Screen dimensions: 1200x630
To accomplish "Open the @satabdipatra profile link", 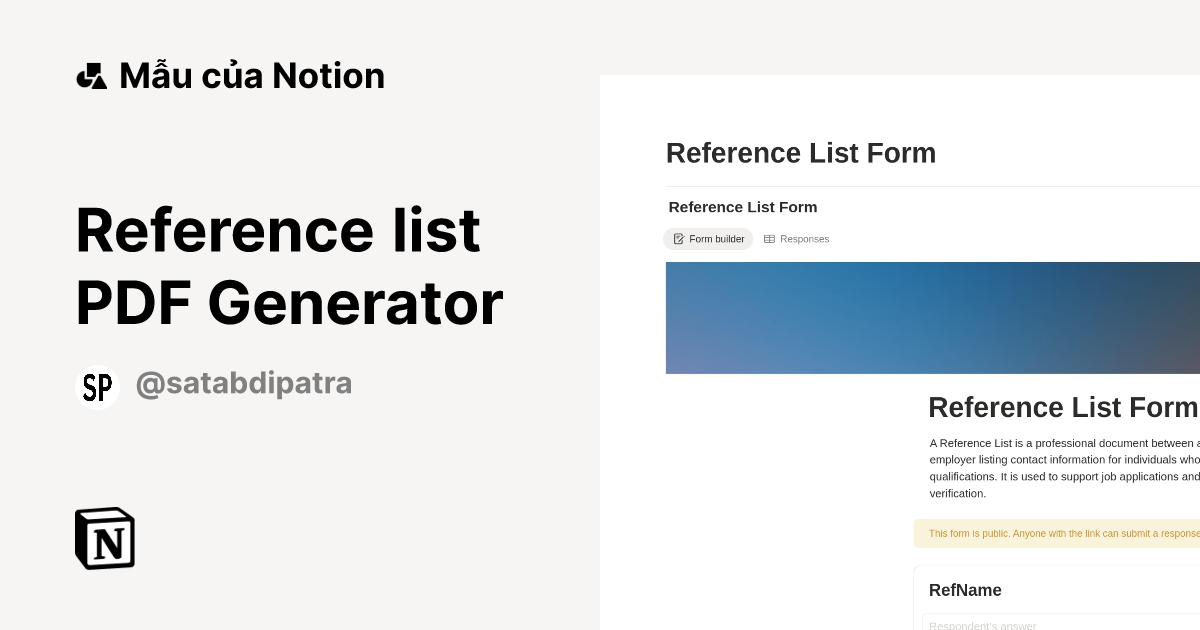I will (244, 383).
